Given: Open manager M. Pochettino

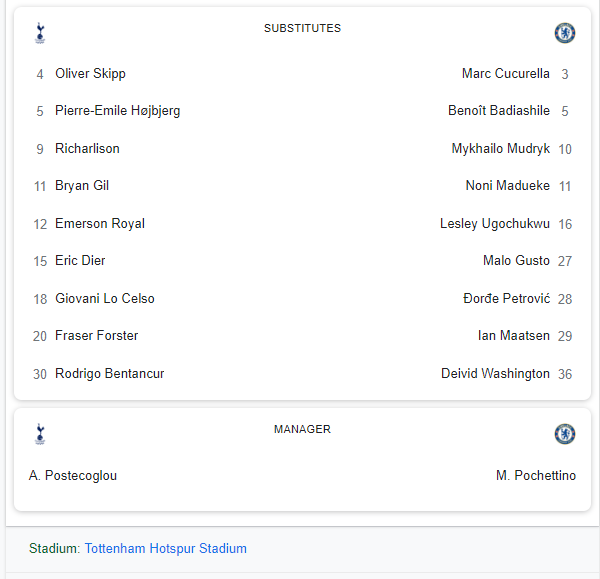Looking at the screenshot, I should 536,476.
